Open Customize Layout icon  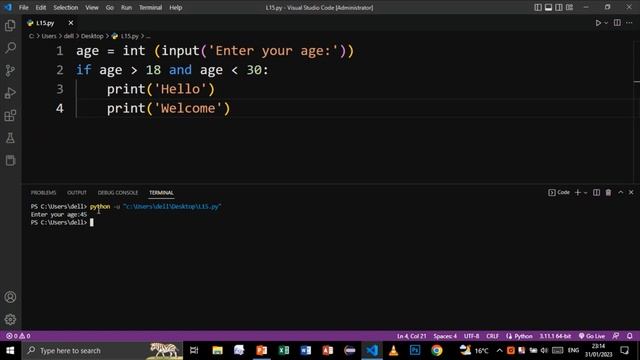click(569, 7)
